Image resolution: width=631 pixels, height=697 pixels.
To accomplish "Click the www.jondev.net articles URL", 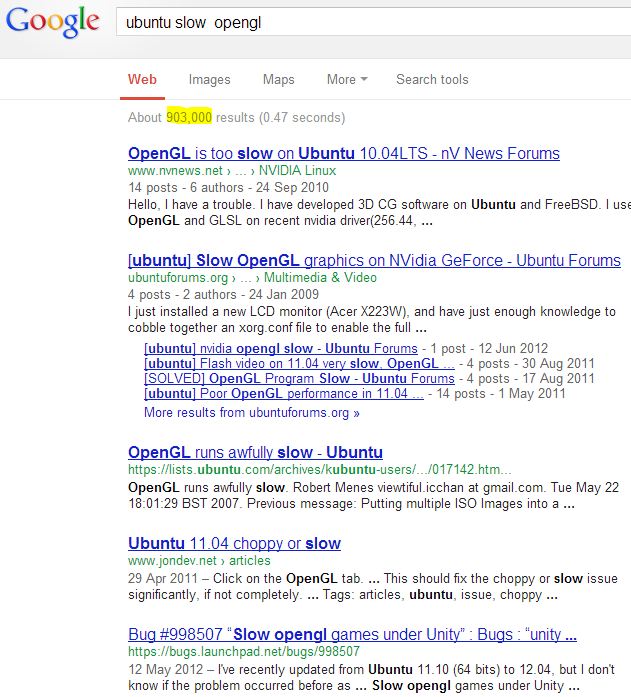I will click(199, 561).
